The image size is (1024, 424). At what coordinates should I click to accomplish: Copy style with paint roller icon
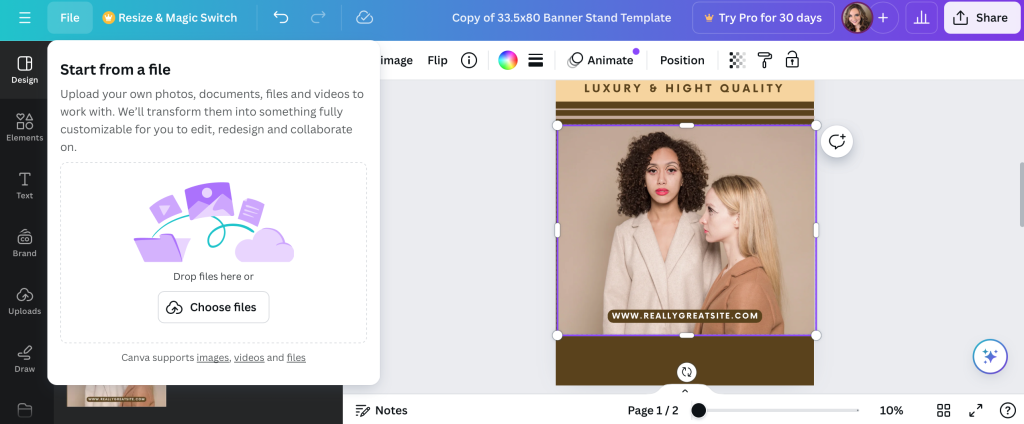tap(765, 60)
